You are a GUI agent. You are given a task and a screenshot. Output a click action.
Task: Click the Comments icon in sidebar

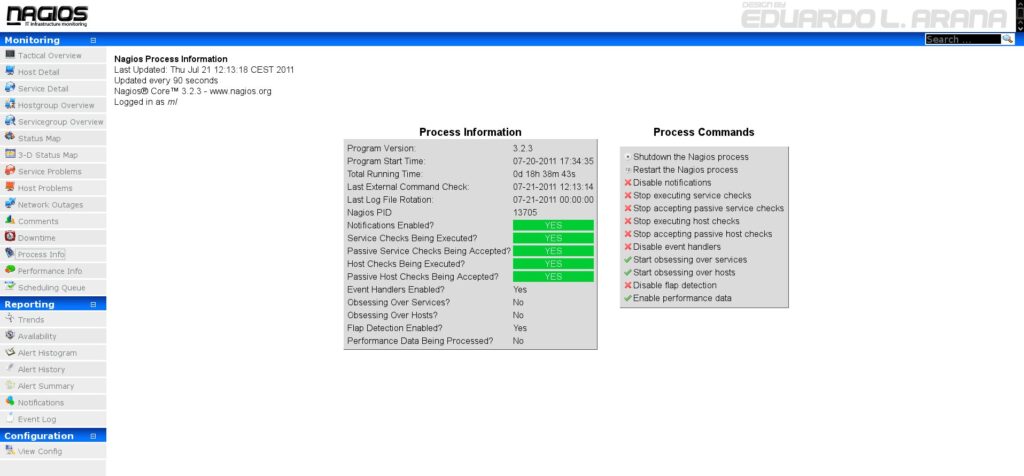pyautogui.click(x=10, y=220)
